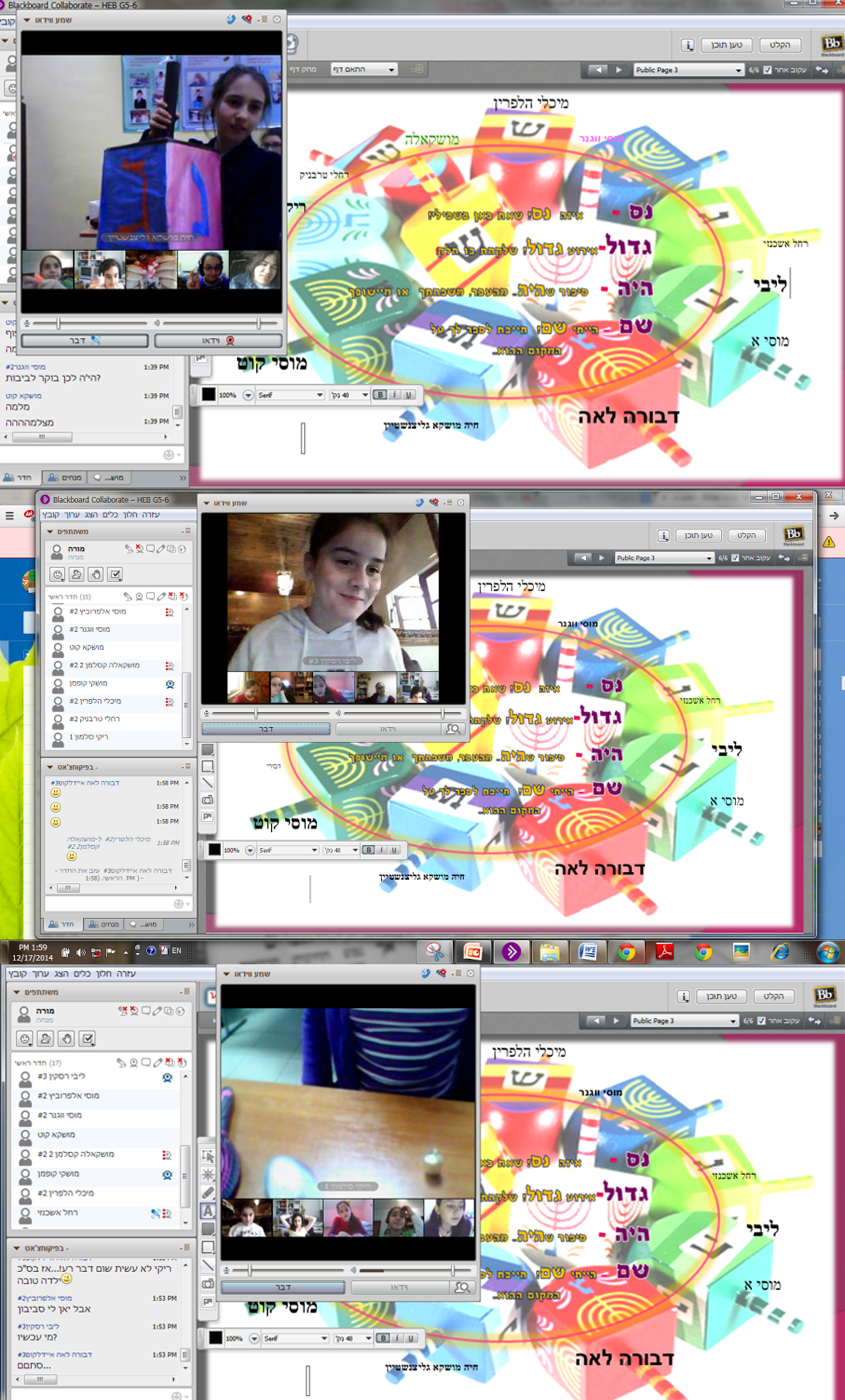Select the arrow selection tool in whiteboard toolbar

coord(208,1156)
